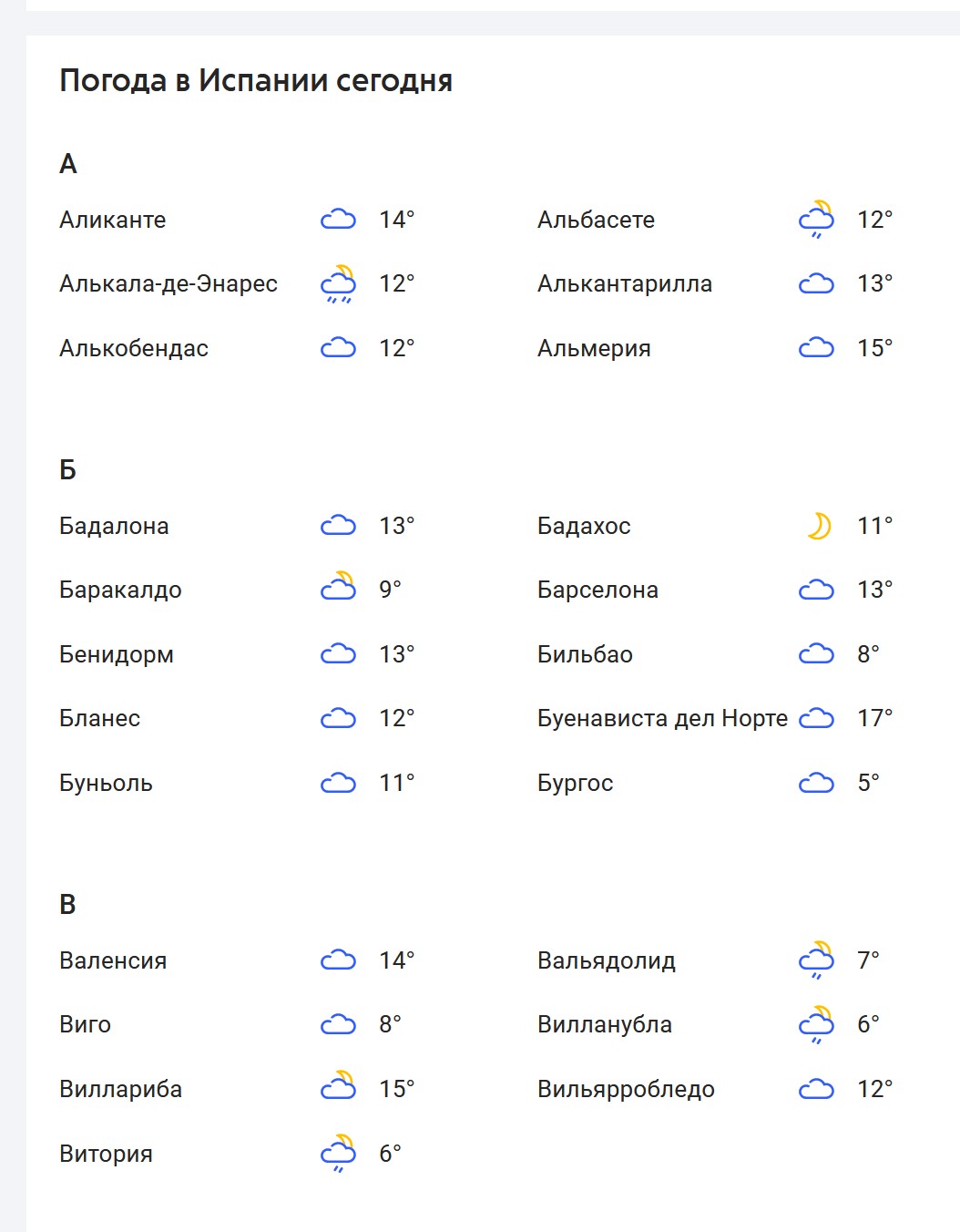
Task: Click the 17° temperature for Буэнависта дел Норте
Action: pos(874,719)
